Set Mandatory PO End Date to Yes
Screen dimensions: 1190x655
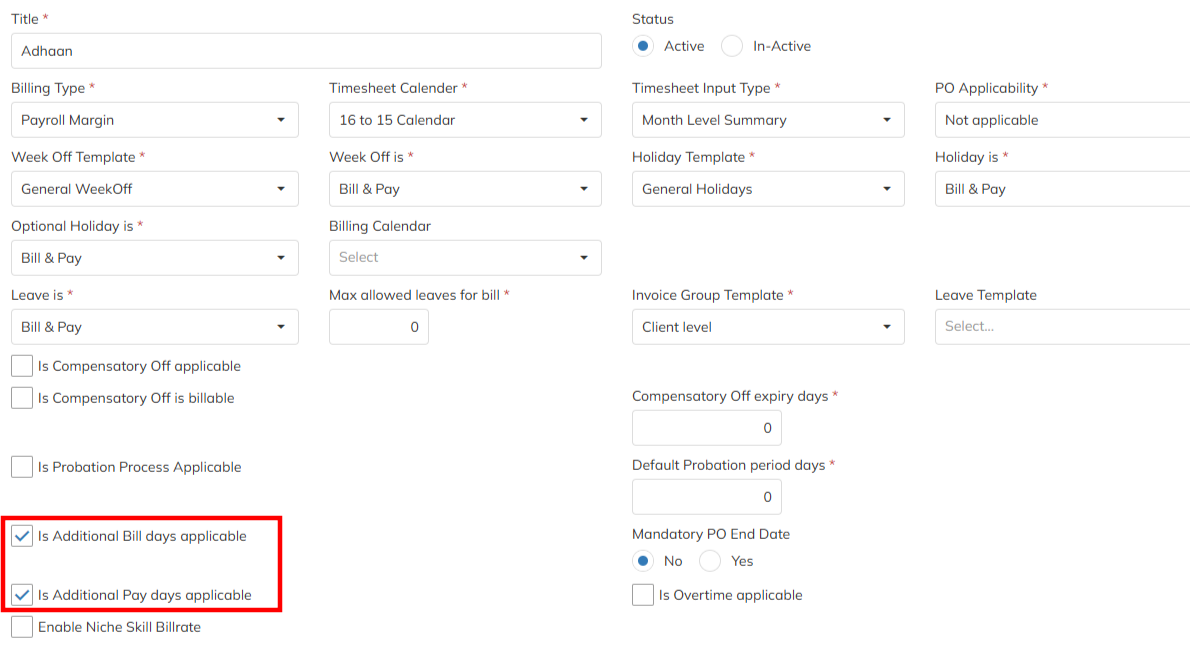click(x=710, y=561)
